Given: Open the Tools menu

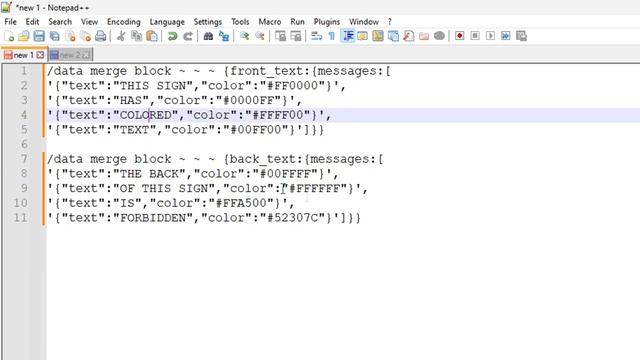Looking at the screenshot, I should tap(240, 22).
